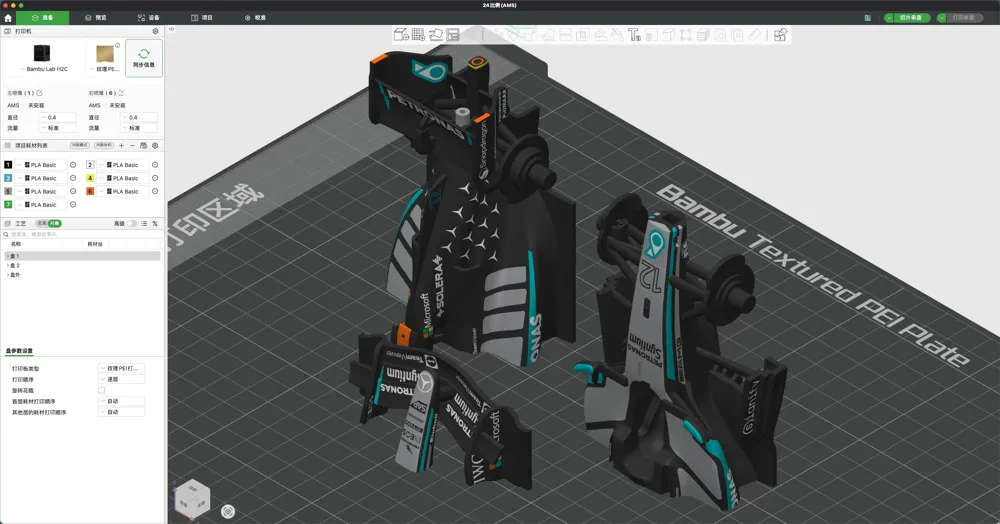1000x524 pixels.
Task: Toggle the 高级 advanced mode switch
Action: 132,223
